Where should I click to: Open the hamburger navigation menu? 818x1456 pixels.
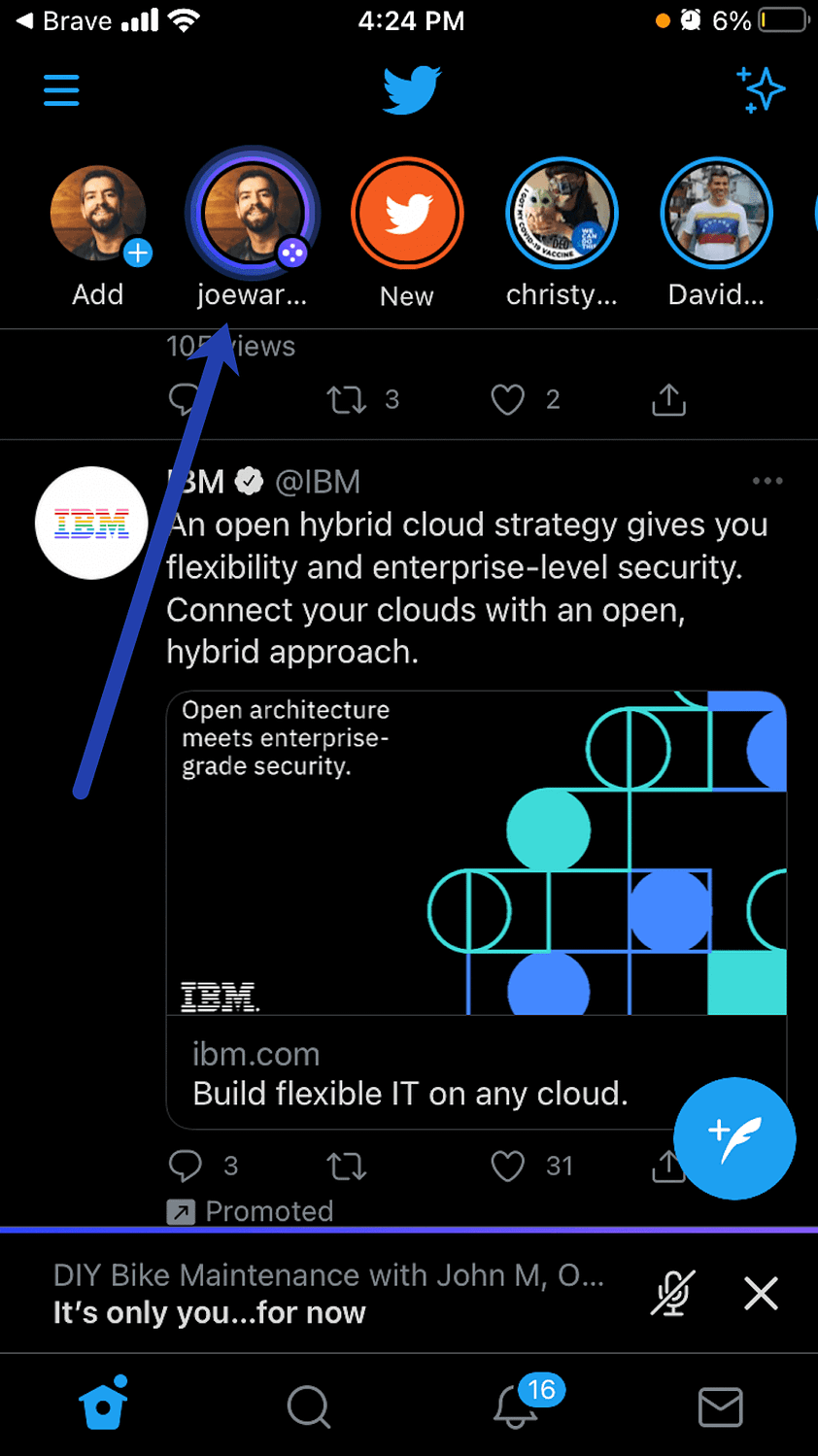click(x=61, y=90)
